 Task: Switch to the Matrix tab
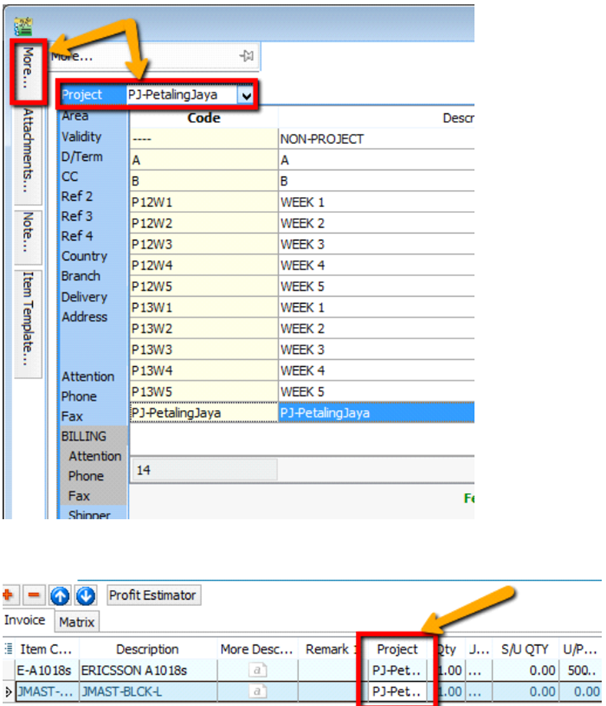click(76, 621)
